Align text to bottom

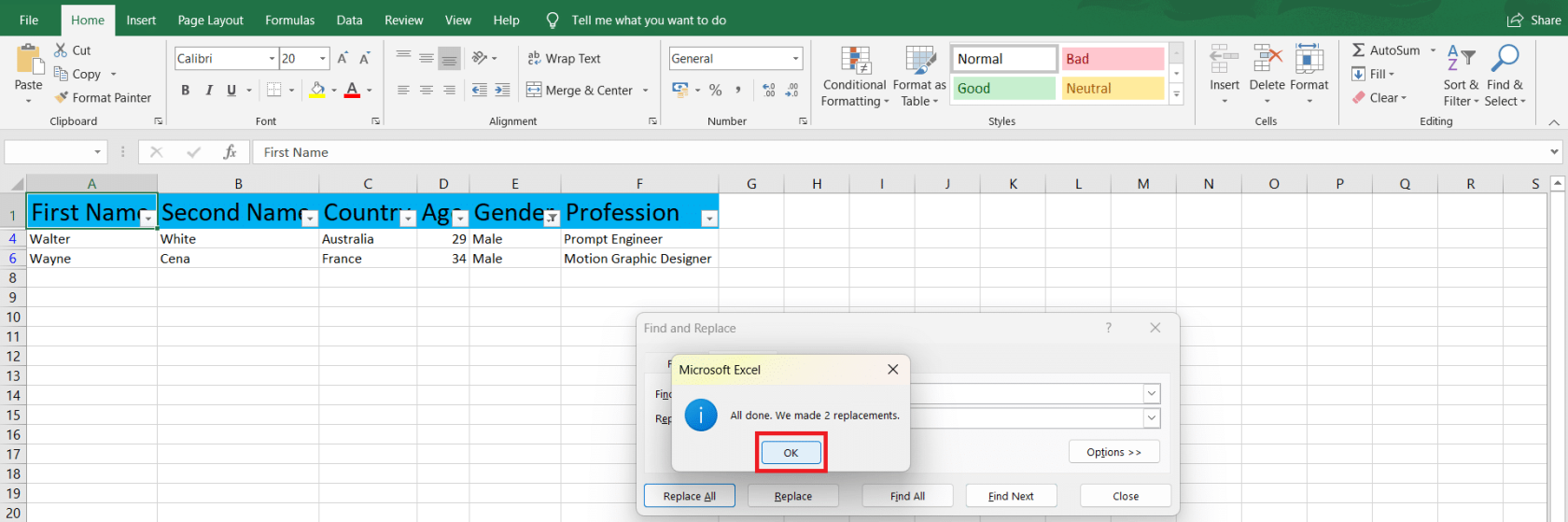449,58
